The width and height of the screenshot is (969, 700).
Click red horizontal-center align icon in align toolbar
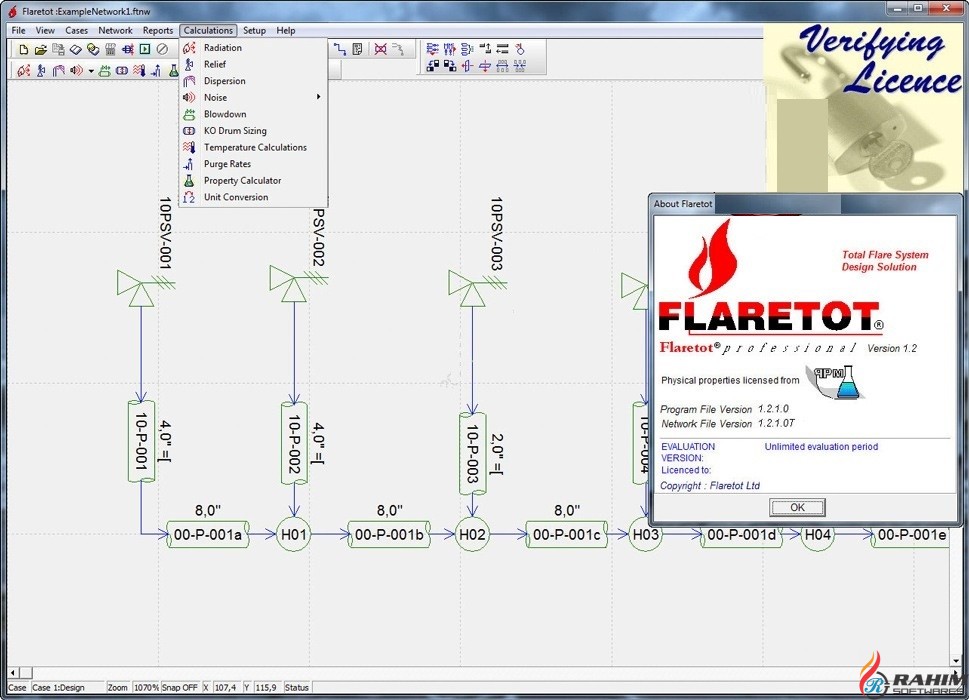485,65
